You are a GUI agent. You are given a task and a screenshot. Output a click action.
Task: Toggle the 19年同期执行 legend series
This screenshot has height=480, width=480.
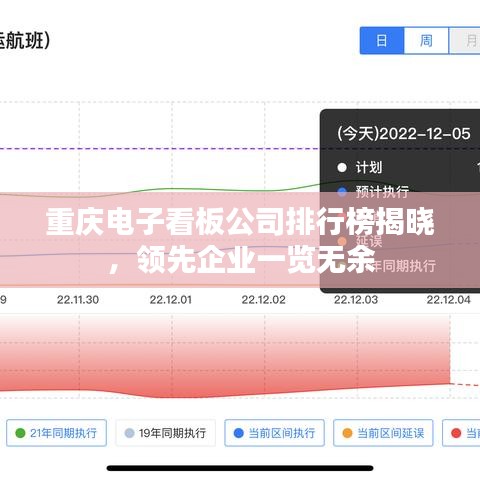point(165,433)
